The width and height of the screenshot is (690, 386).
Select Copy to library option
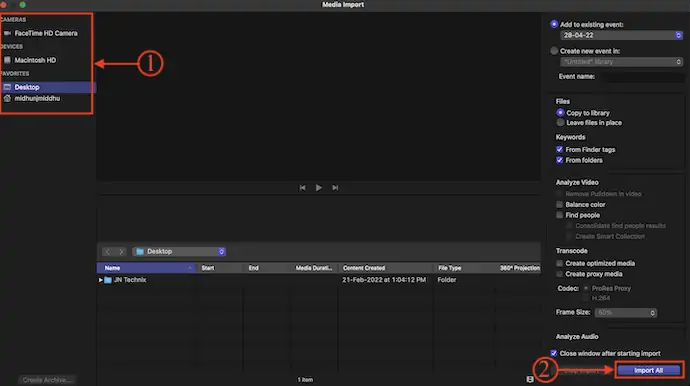point(560,113)
